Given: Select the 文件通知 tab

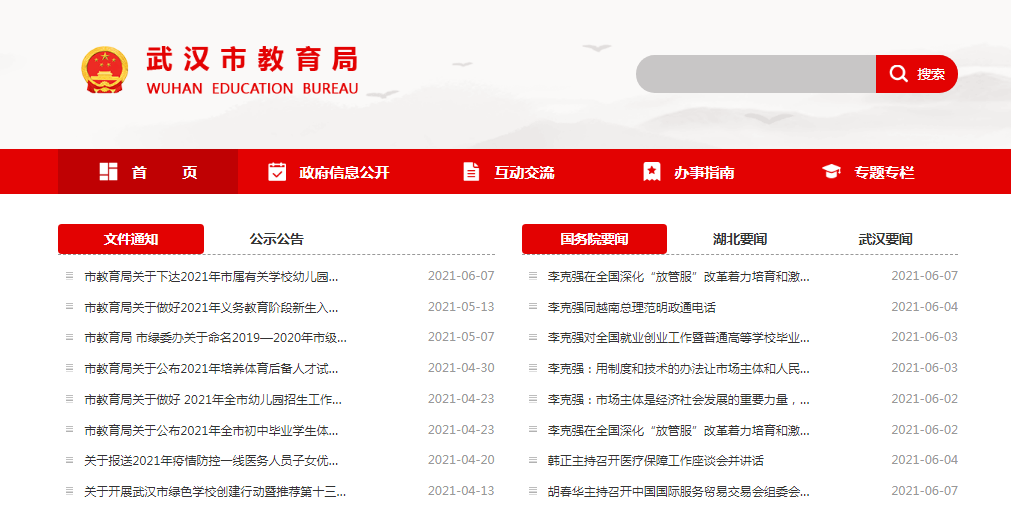Looking at the screenshot, I should tap(131, 239).
